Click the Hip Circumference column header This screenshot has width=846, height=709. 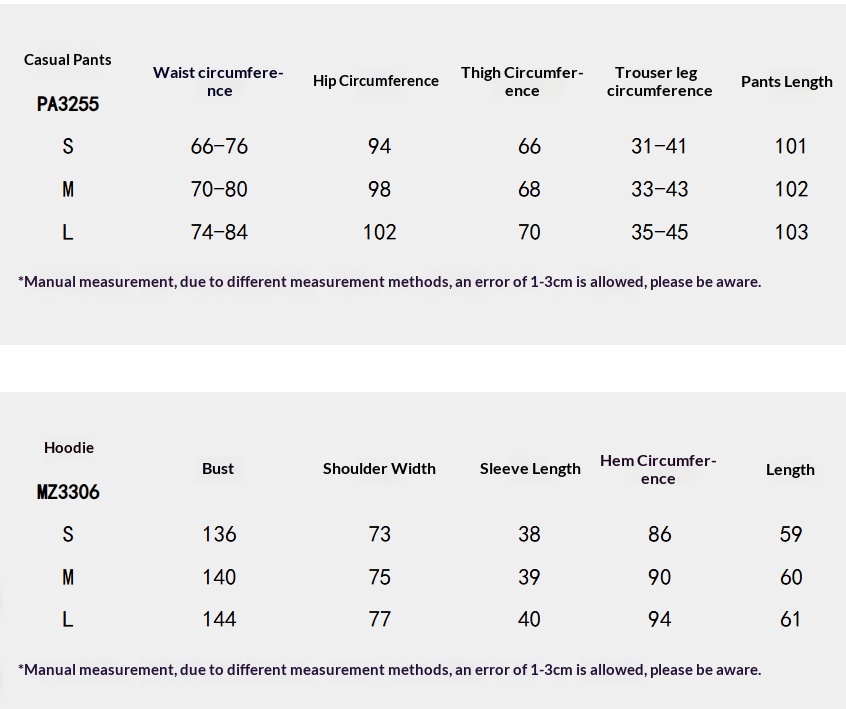375,81
